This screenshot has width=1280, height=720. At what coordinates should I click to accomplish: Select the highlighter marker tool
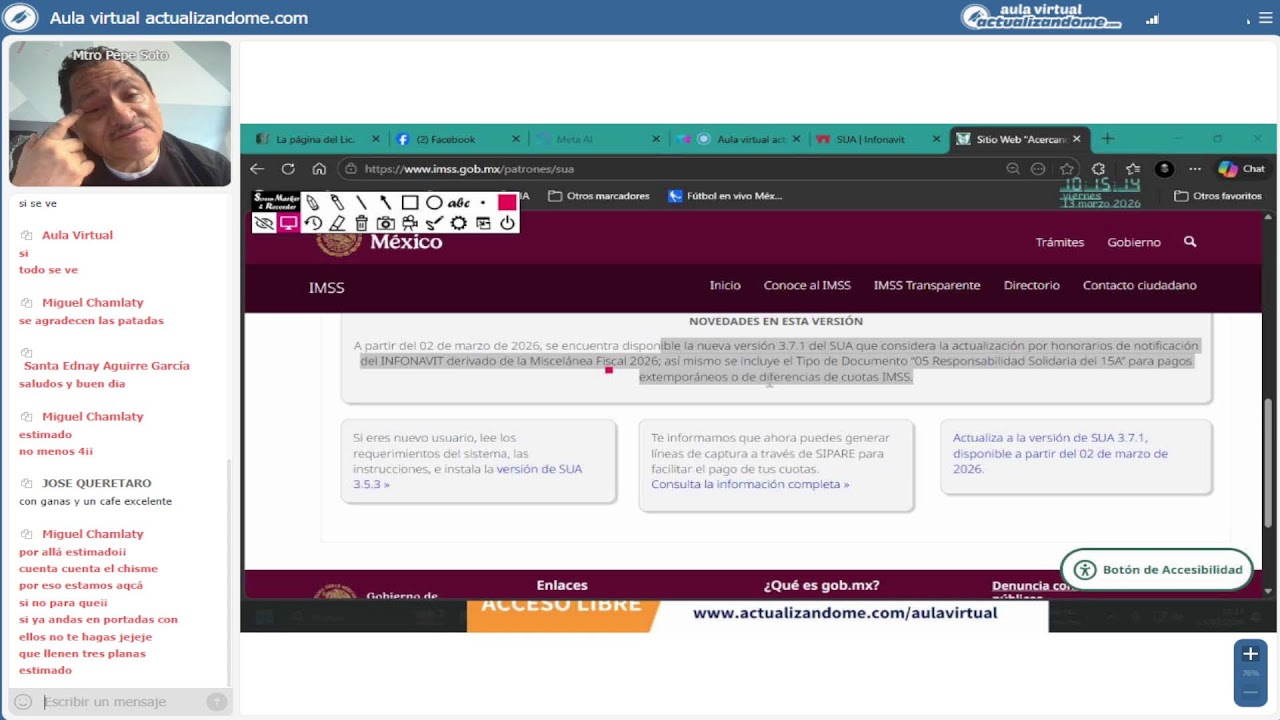[x=337, y=202]
